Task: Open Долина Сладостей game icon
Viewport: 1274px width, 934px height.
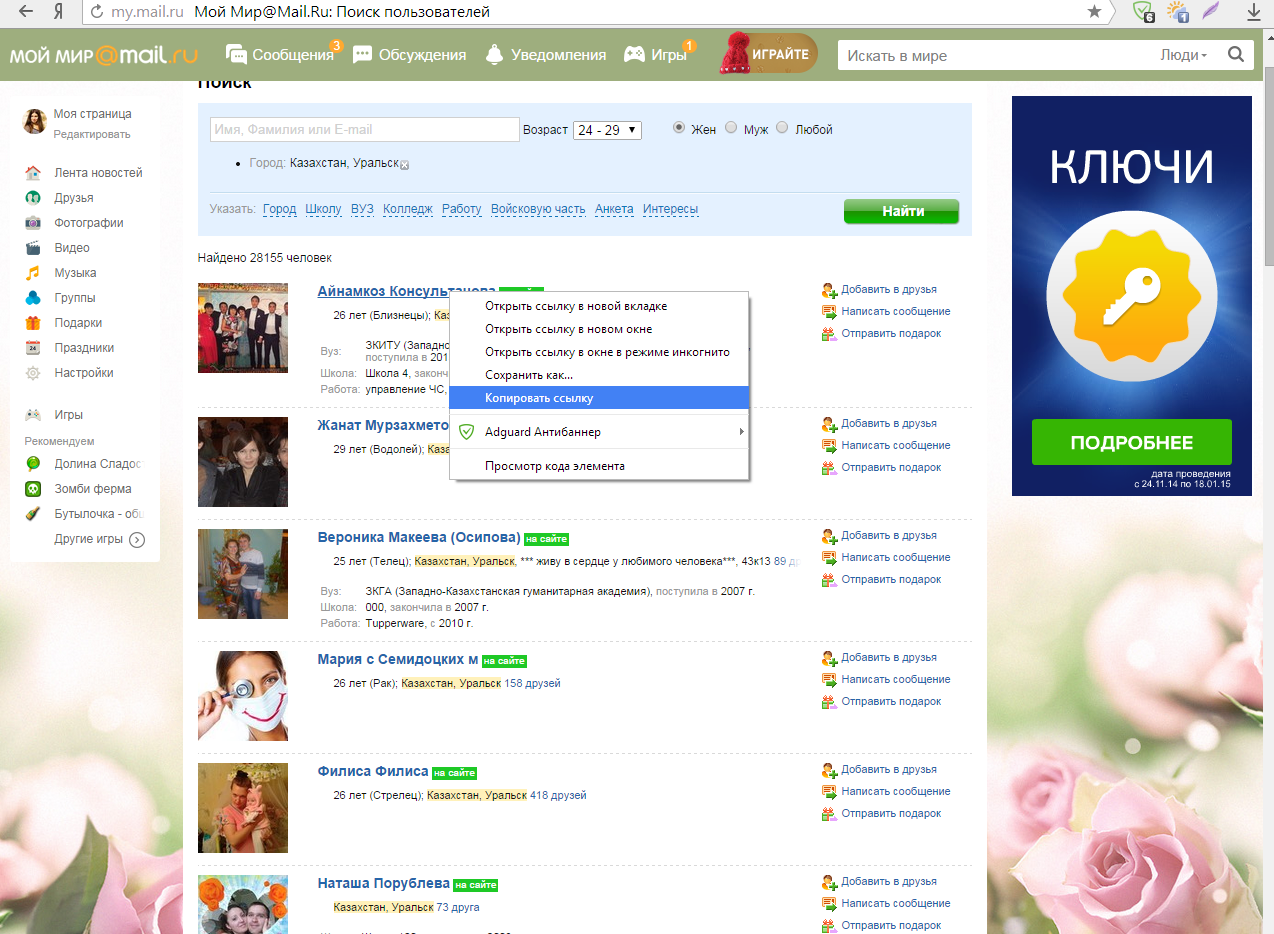Action: [33, 464]
